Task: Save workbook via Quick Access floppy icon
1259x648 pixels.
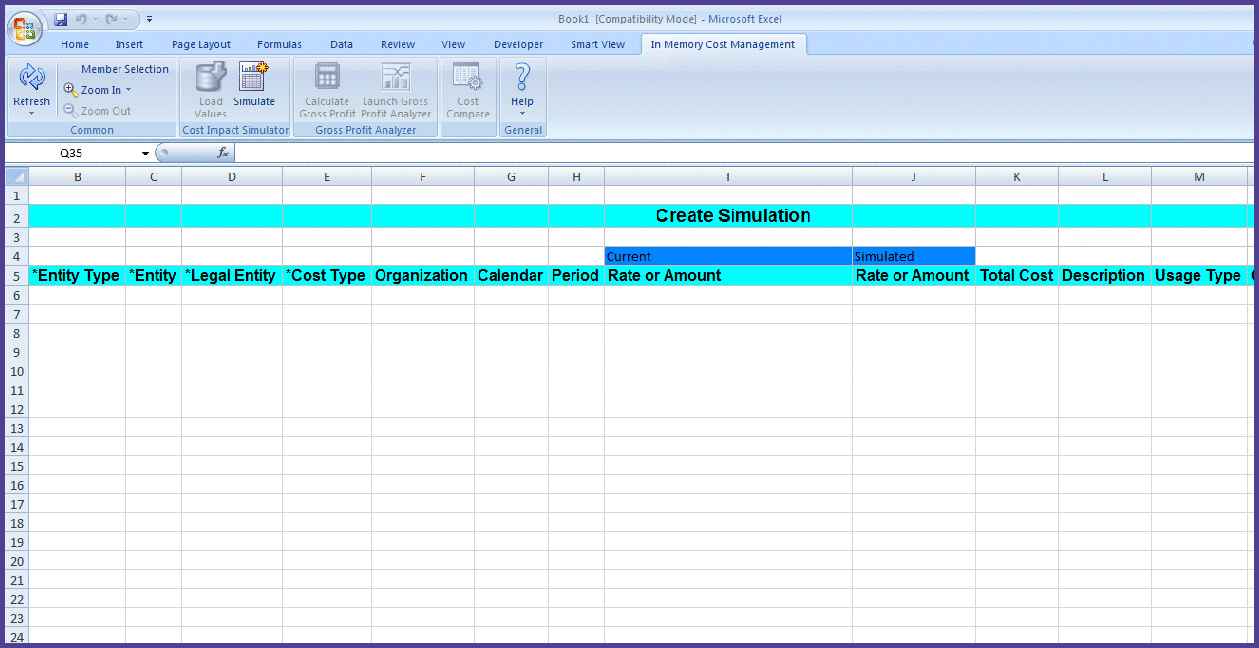Action: pos(60,19)
